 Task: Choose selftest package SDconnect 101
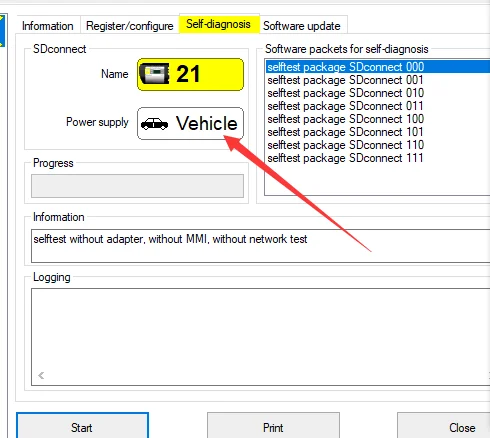tap(378, 132)
